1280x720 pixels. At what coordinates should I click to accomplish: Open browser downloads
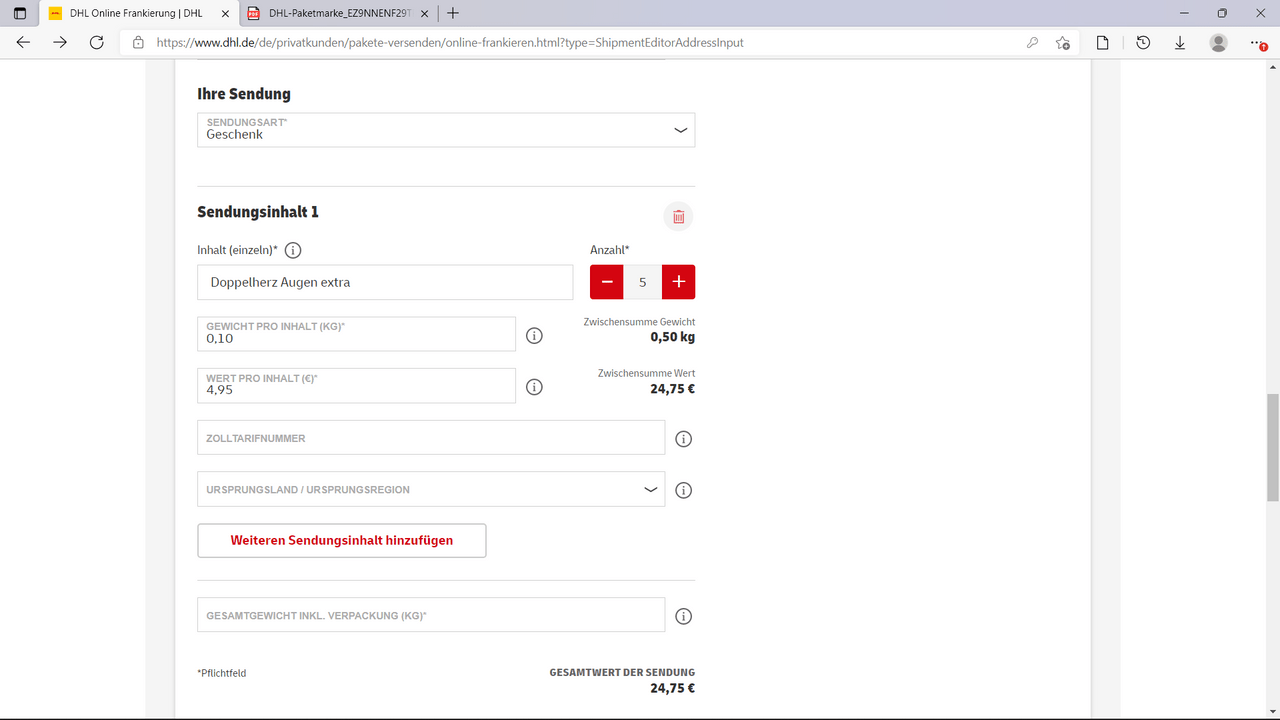[x=1180, y=43]
